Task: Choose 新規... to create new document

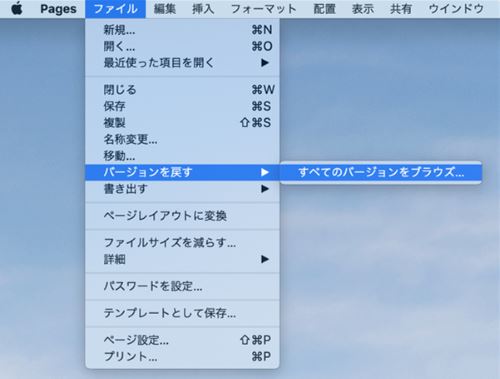Action: point(182,30)
